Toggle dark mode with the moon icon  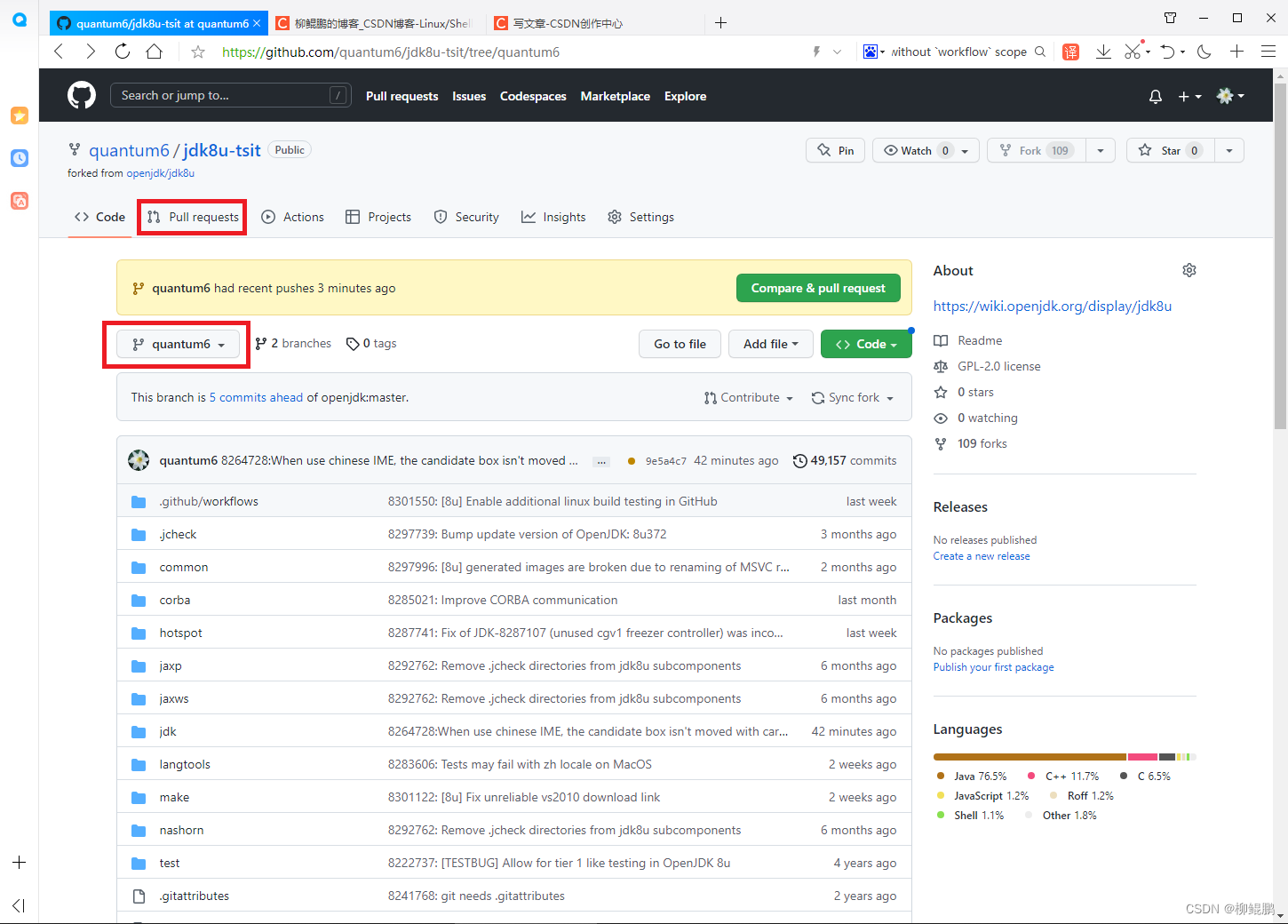click(1204, 52)
